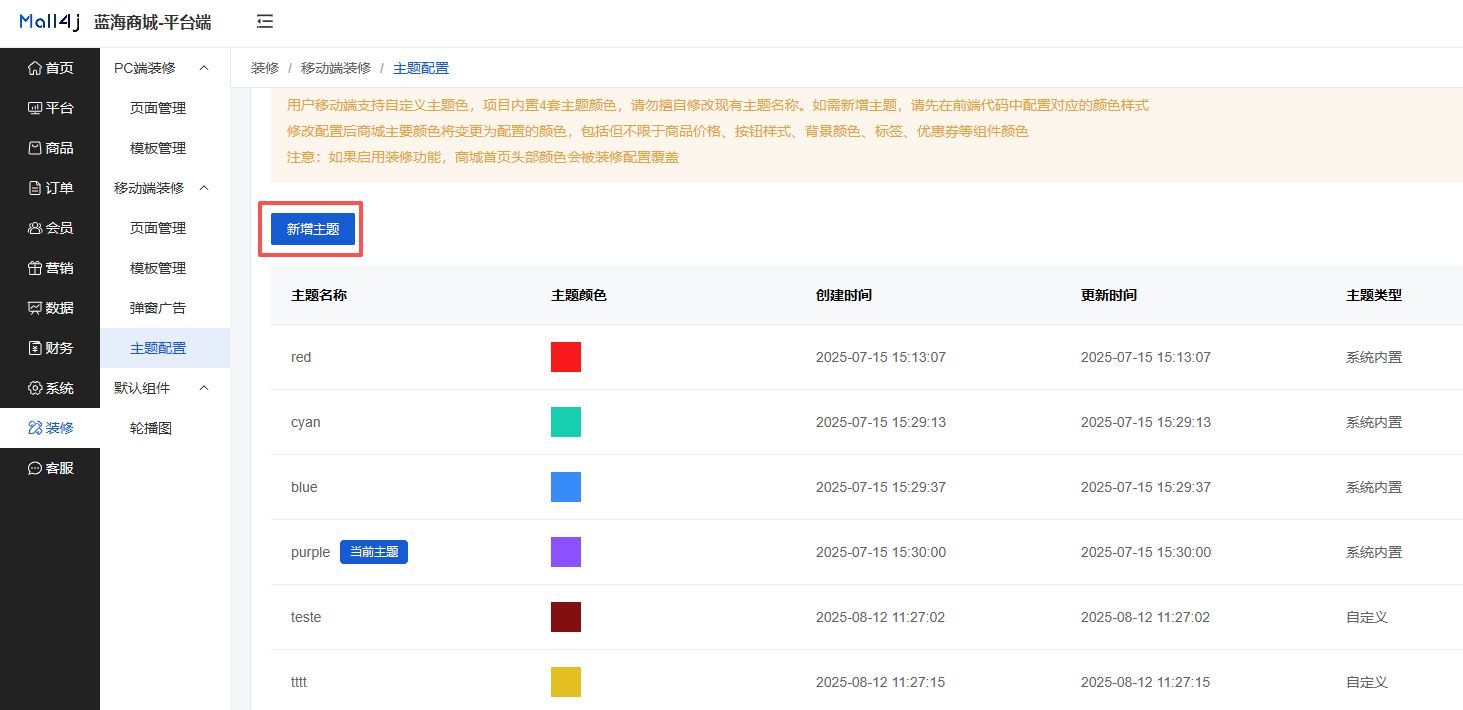Click the purple theme color swatch

(x=566, y=552)
